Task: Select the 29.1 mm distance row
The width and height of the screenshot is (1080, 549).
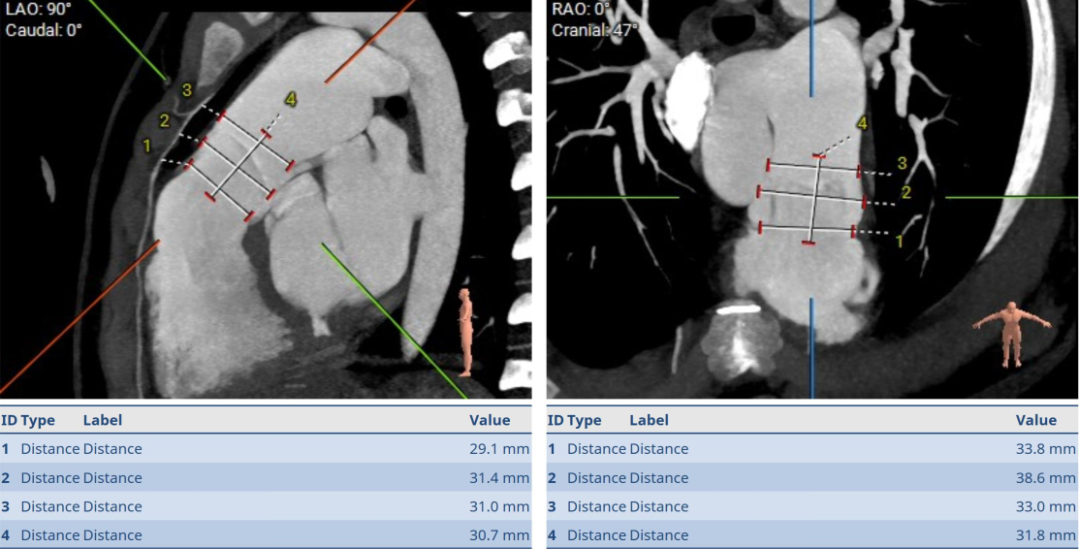Action: (266, 449)
